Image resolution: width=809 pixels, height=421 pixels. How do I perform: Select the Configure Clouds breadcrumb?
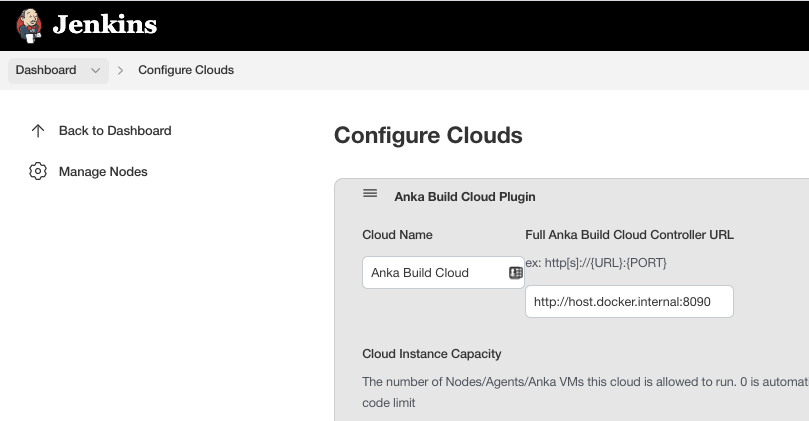pyautogui.click(x=186, y=70)
